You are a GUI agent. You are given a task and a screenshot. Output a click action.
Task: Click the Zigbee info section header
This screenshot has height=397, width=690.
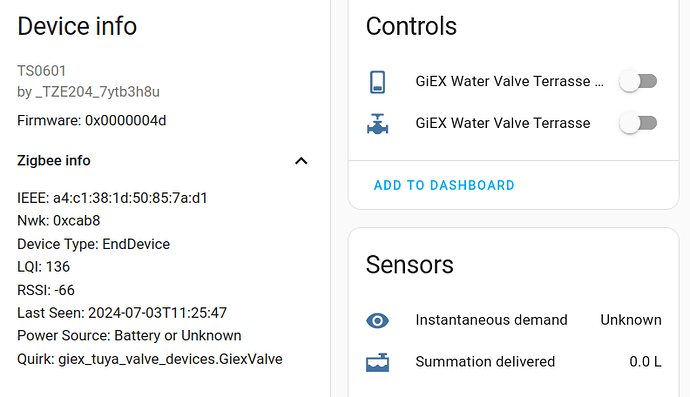[163, 161]
